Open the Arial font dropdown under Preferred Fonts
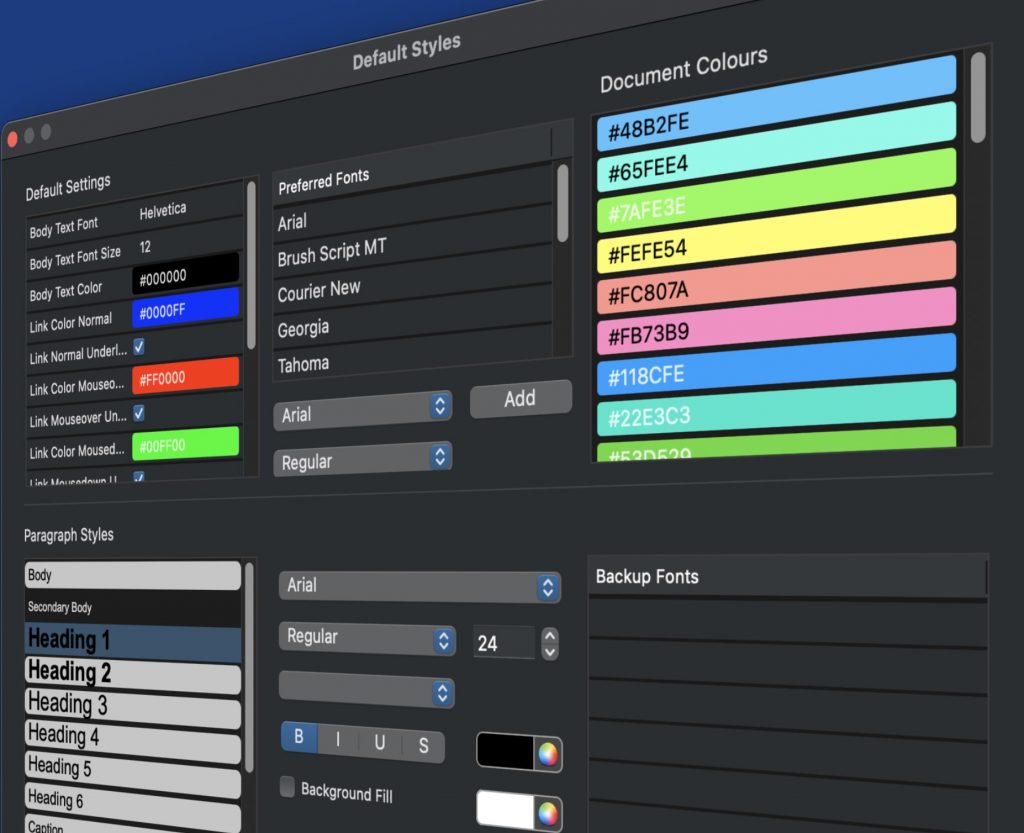This screenshot has height=833, width=1024. [362, 406]
